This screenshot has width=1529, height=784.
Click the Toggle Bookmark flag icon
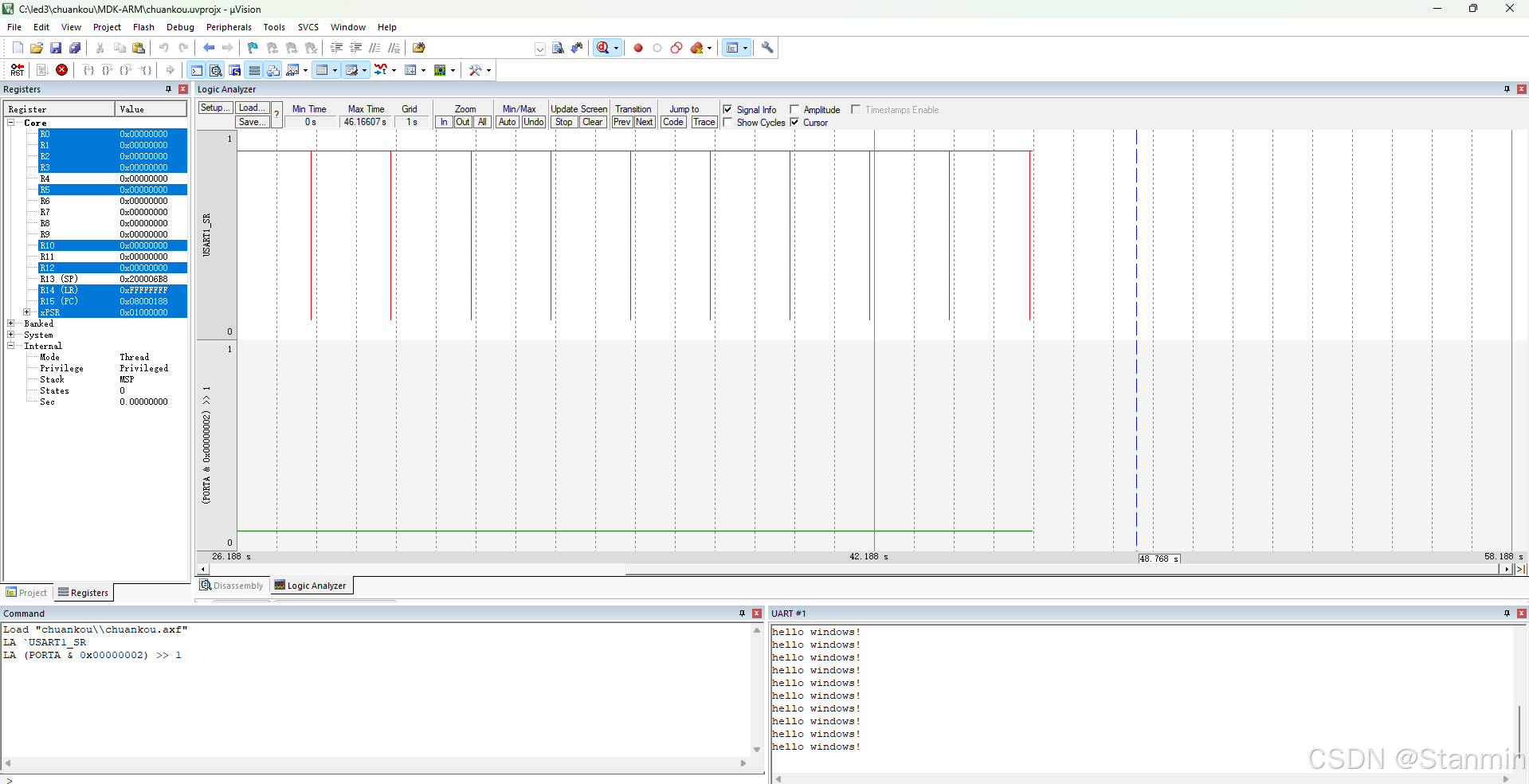(x=253, y=48)
